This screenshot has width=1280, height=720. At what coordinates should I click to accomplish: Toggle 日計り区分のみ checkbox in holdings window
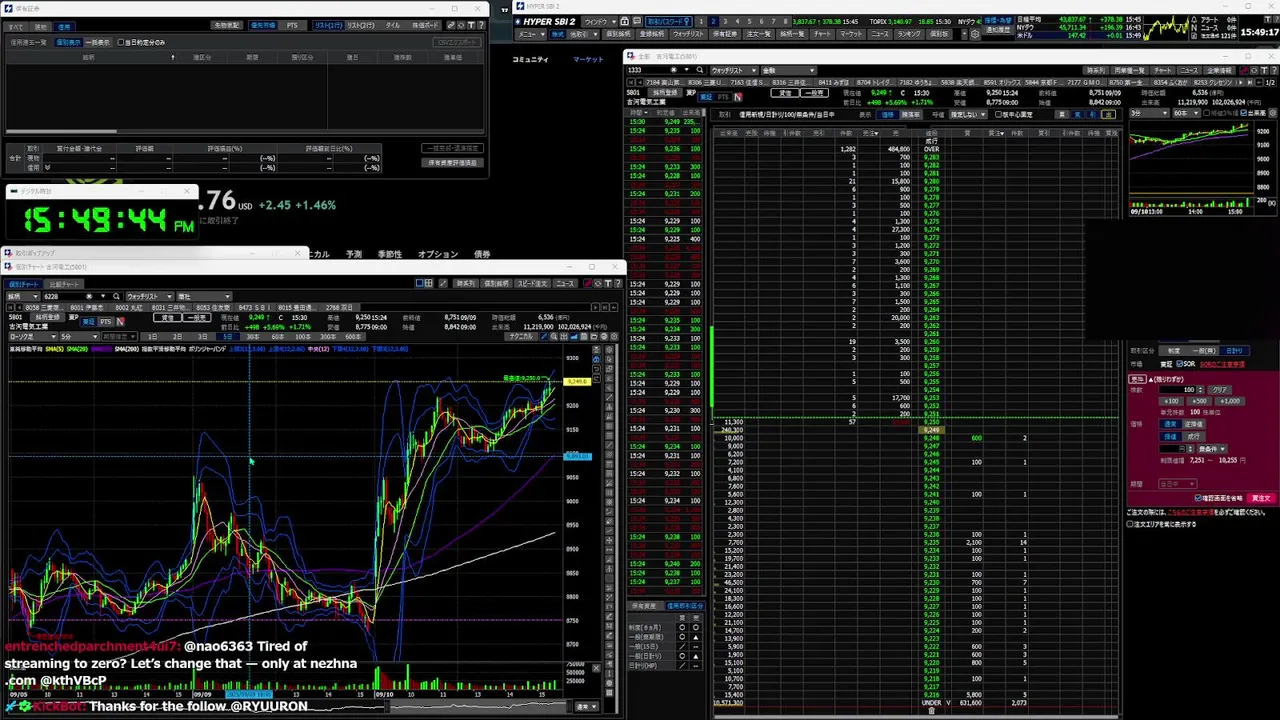click(121, 42)
